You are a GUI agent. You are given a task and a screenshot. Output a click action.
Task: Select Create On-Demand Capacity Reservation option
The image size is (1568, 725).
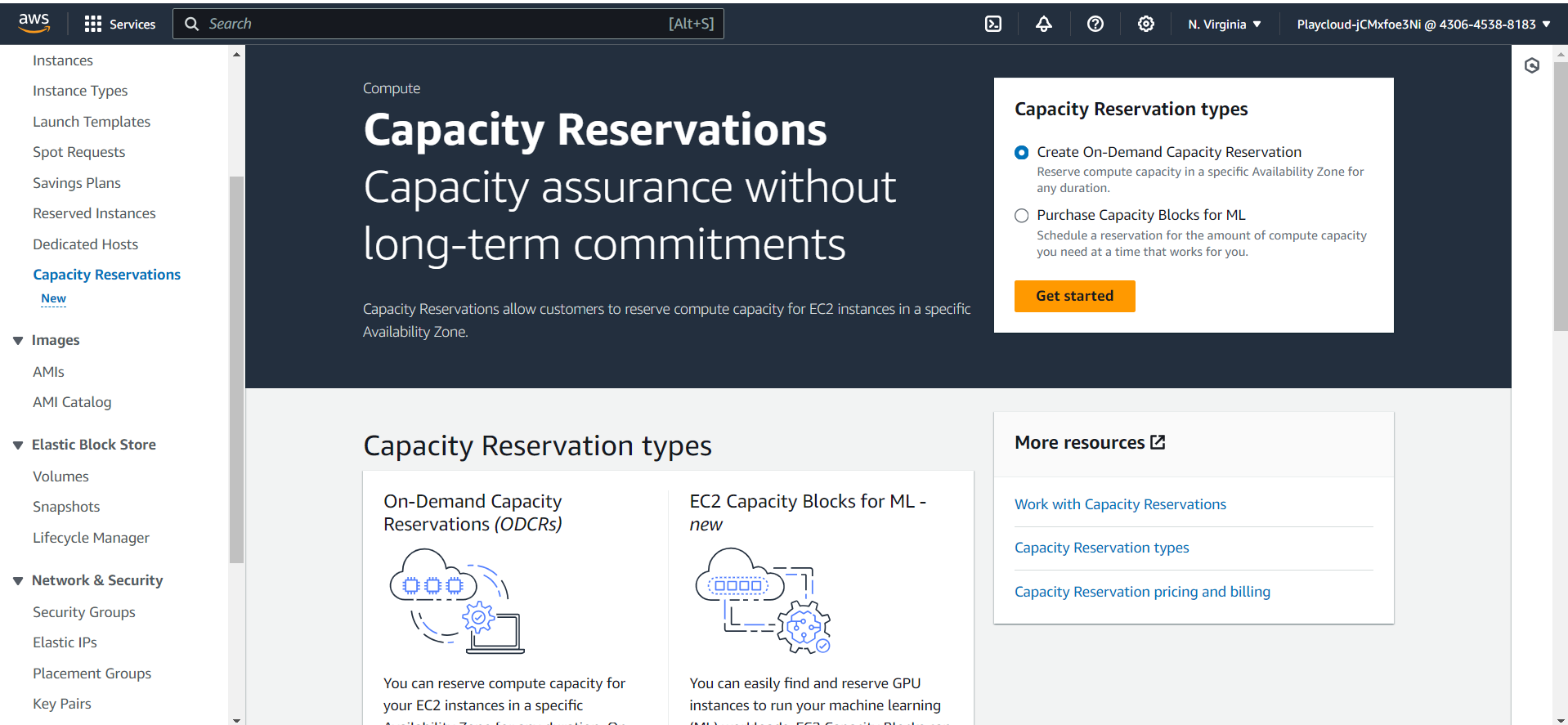(1021, 153)
